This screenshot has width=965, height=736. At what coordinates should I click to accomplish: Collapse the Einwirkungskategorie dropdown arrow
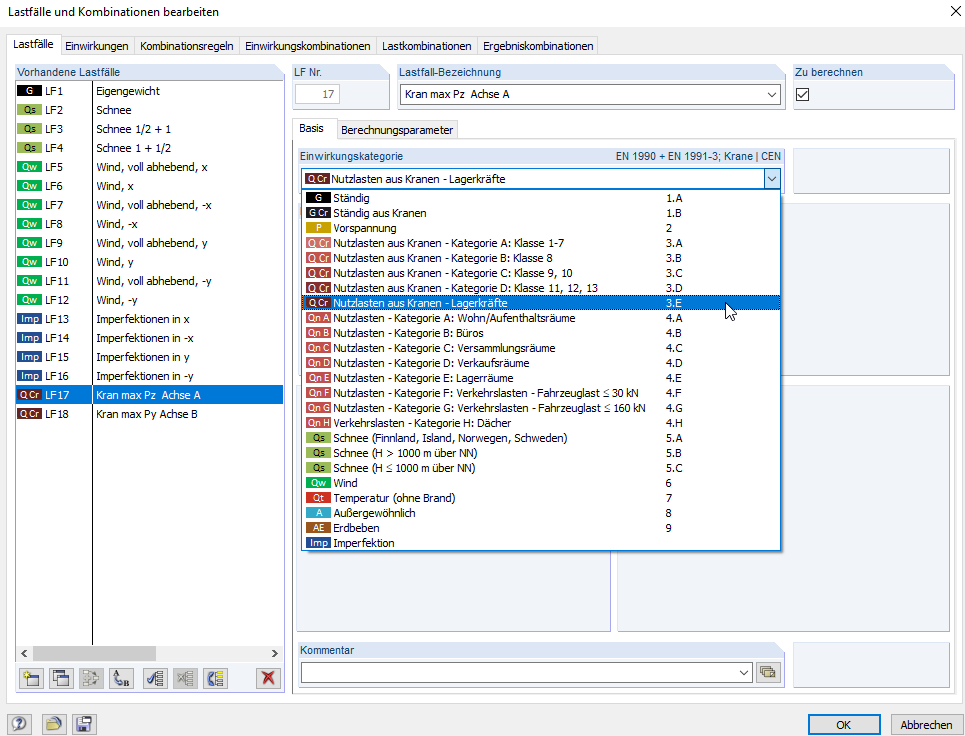coord(772,179)
